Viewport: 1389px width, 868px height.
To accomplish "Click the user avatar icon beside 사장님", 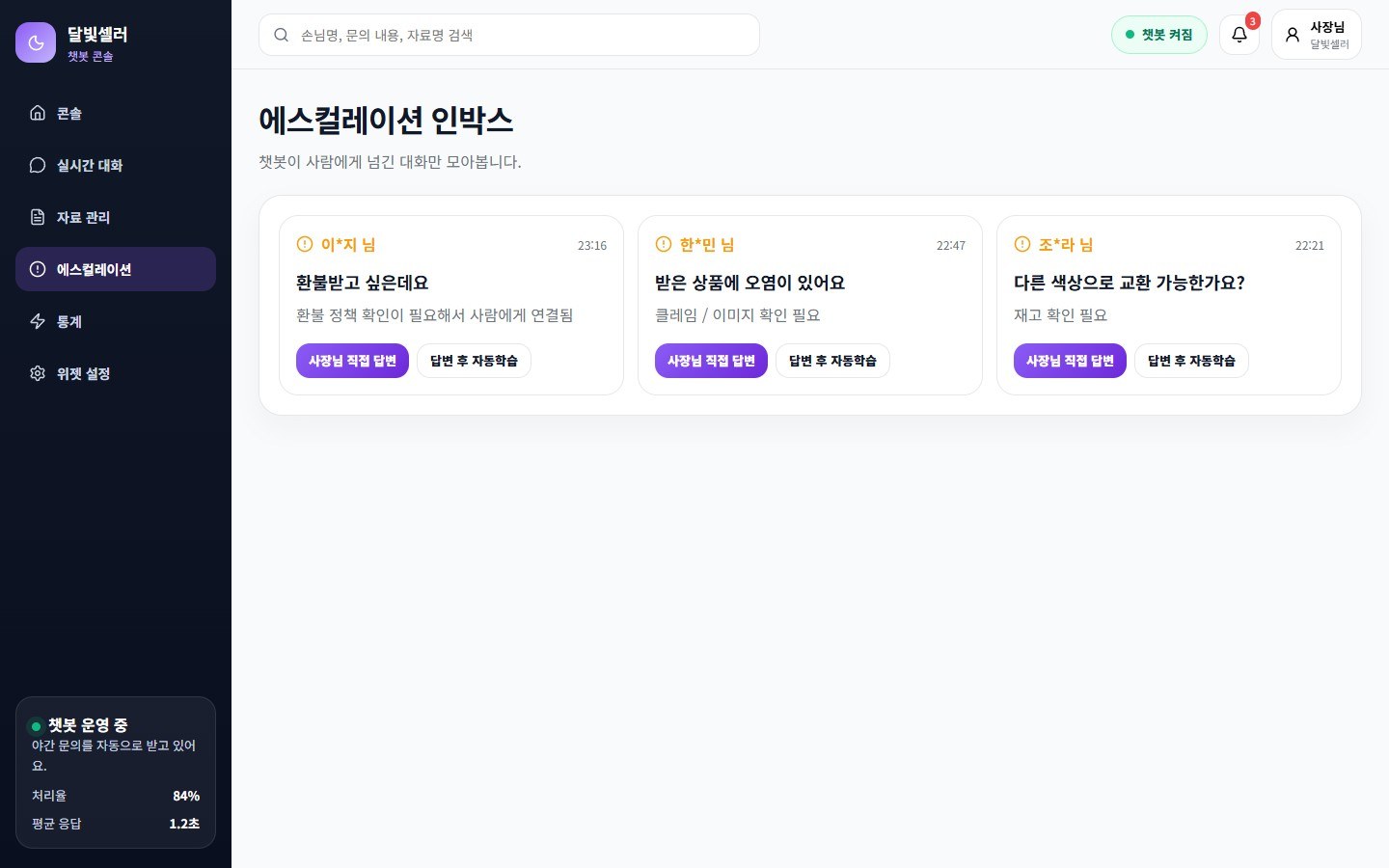I will click(x=1293, y=35).
